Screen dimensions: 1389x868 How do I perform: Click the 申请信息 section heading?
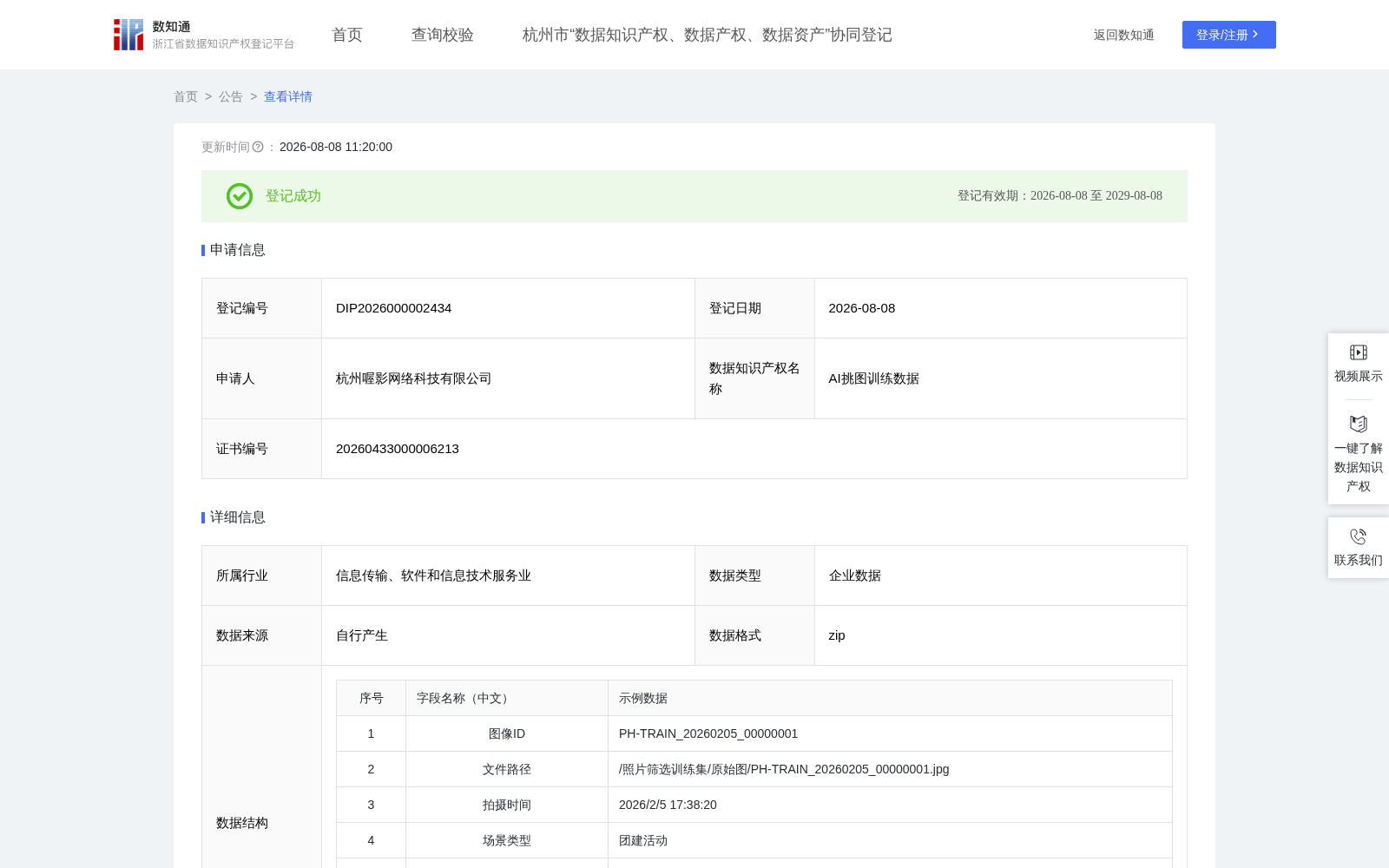pos(238,250)
